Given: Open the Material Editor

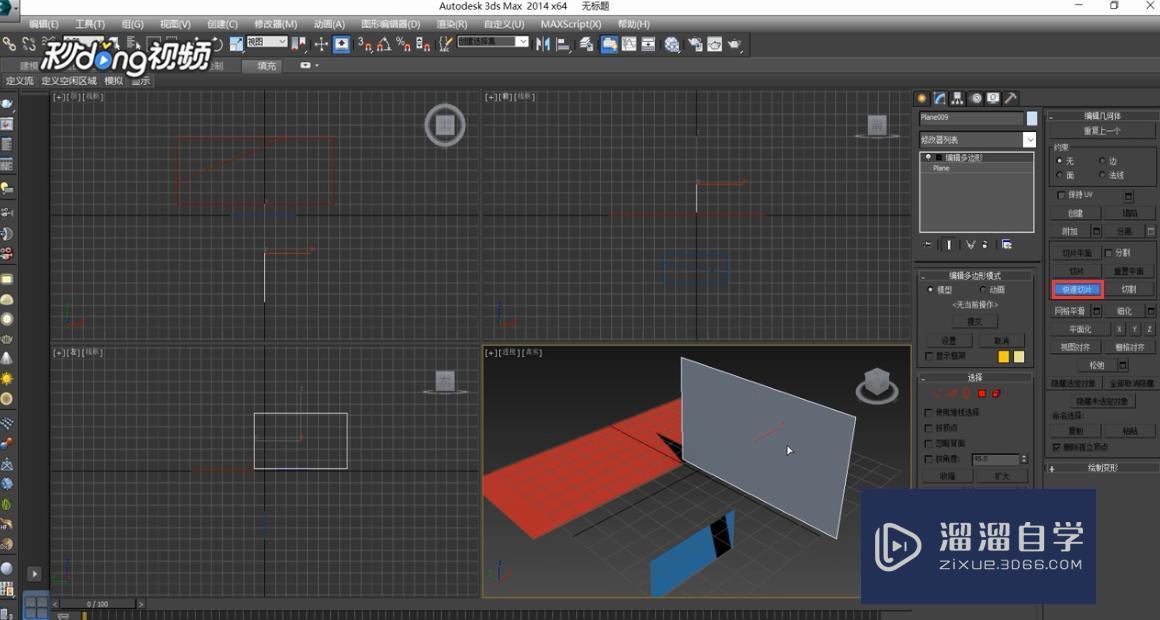Looking at the screenshot, I should (670, 44).
